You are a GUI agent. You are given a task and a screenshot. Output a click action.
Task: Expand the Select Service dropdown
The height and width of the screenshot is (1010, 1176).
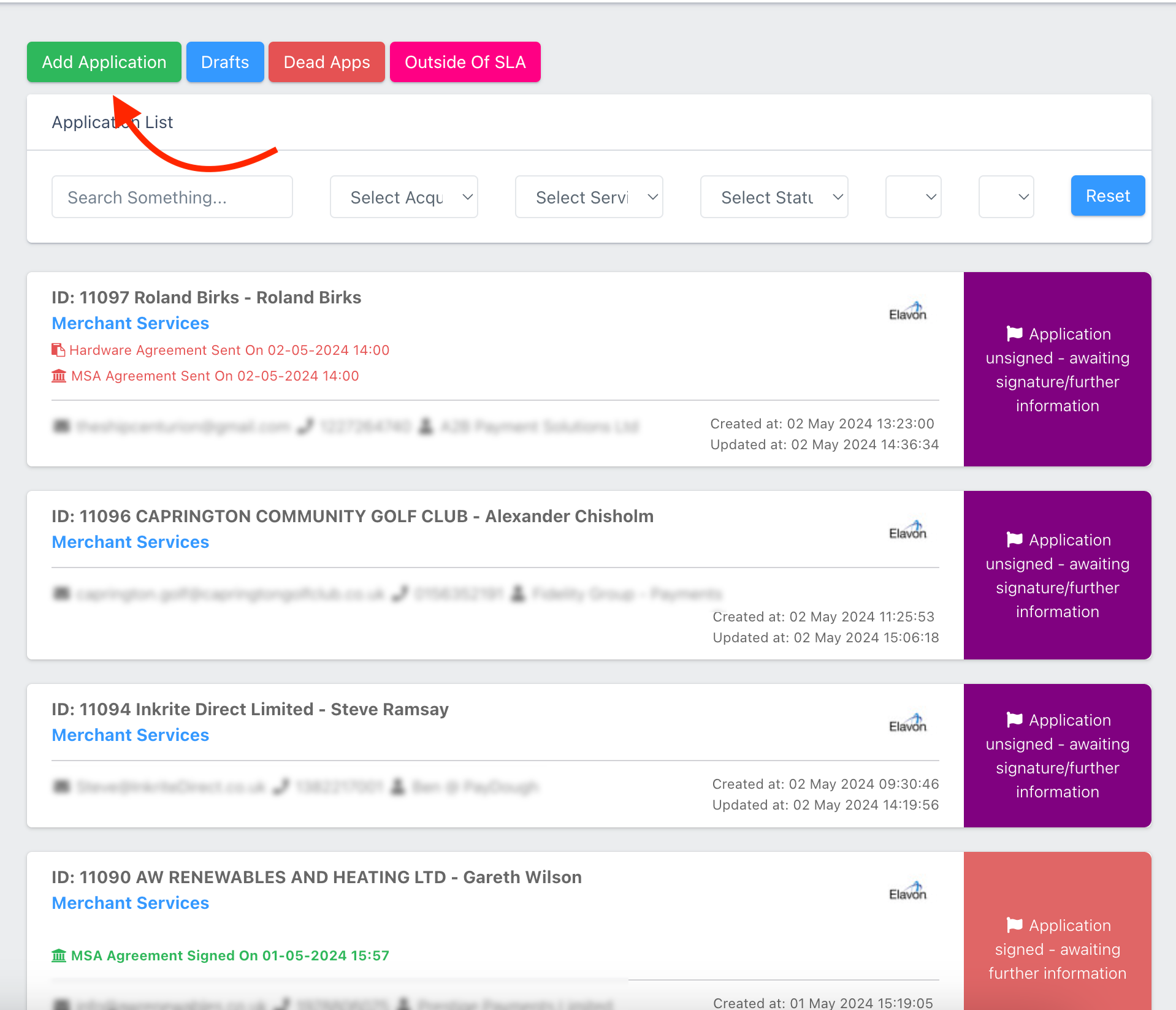tap(589, 197)
